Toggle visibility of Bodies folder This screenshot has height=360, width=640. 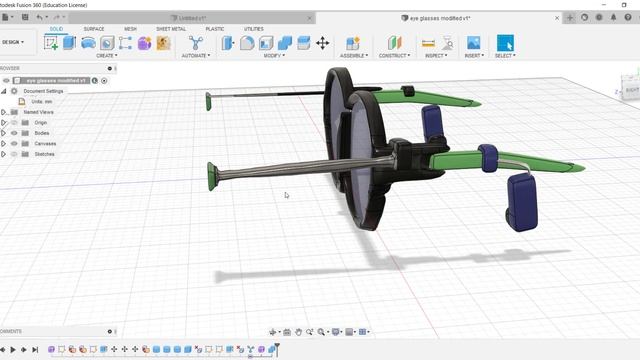pos(14,133)
